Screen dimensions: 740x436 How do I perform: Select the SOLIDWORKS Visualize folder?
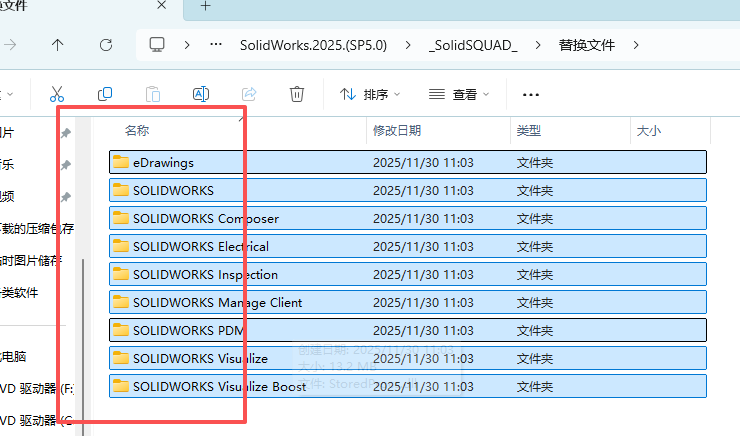tap(408, 358)
